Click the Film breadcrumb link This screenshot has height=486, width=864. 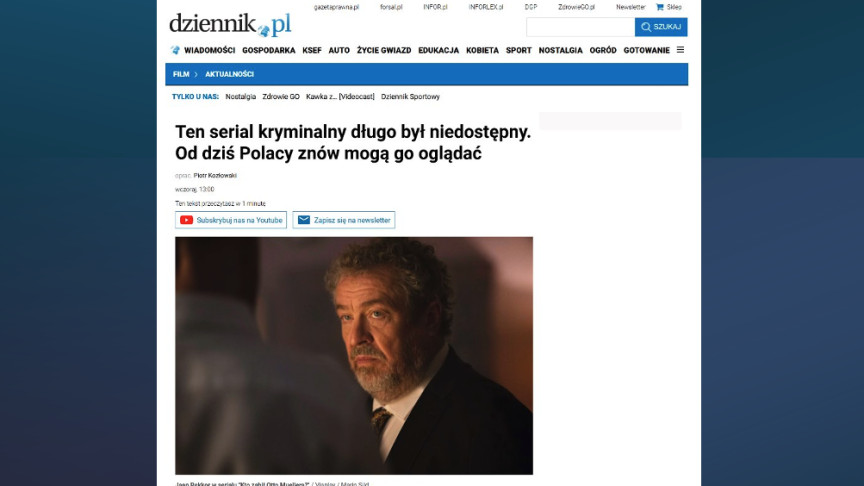point(181,74)
